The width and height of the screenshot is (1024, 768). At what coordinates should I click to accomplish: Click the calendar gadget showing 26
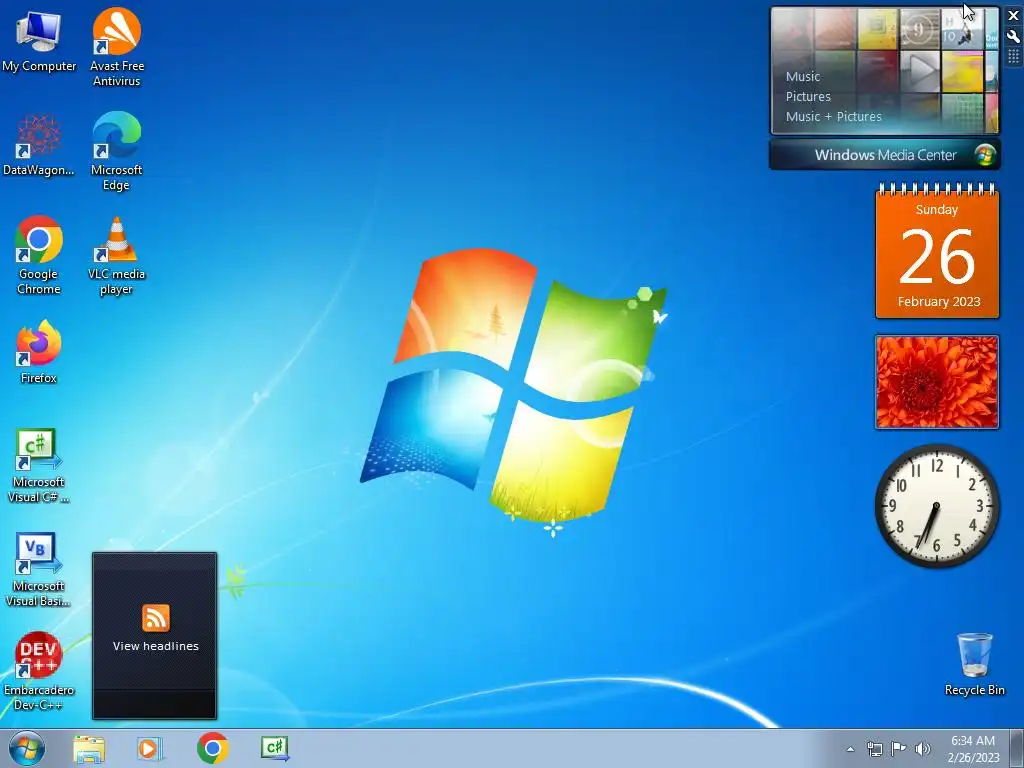coord(937,252)
